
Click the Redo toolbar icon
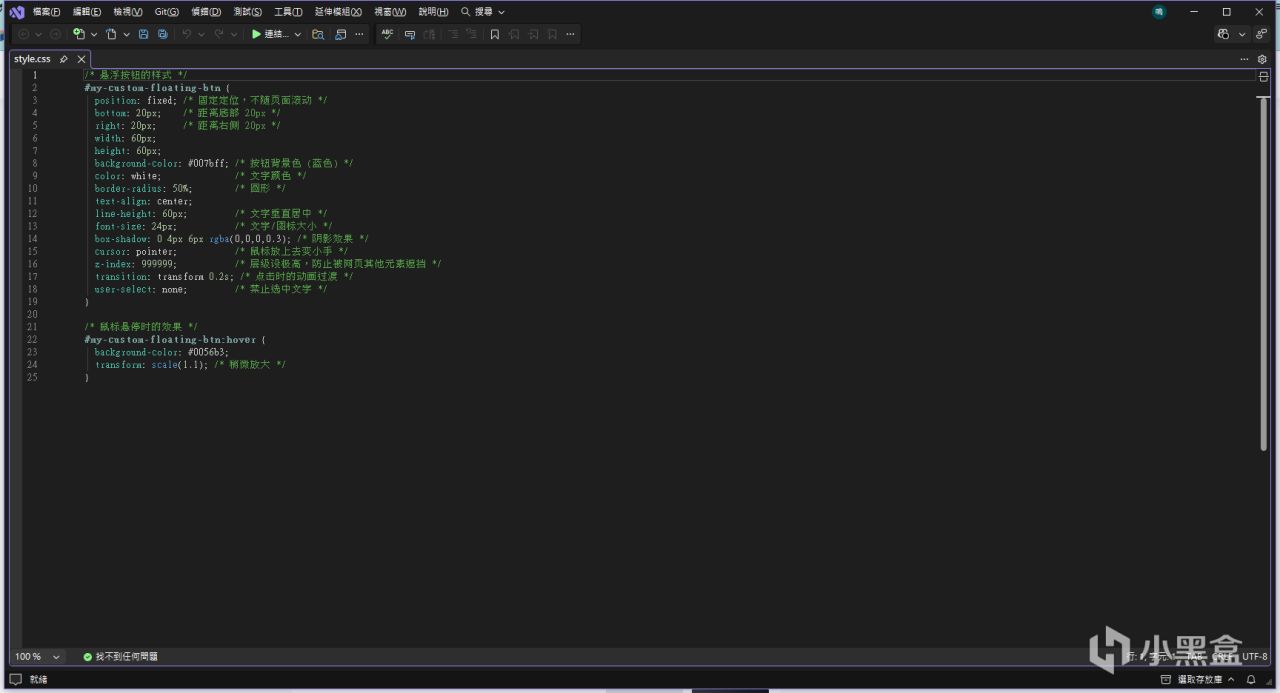[219, 34]
